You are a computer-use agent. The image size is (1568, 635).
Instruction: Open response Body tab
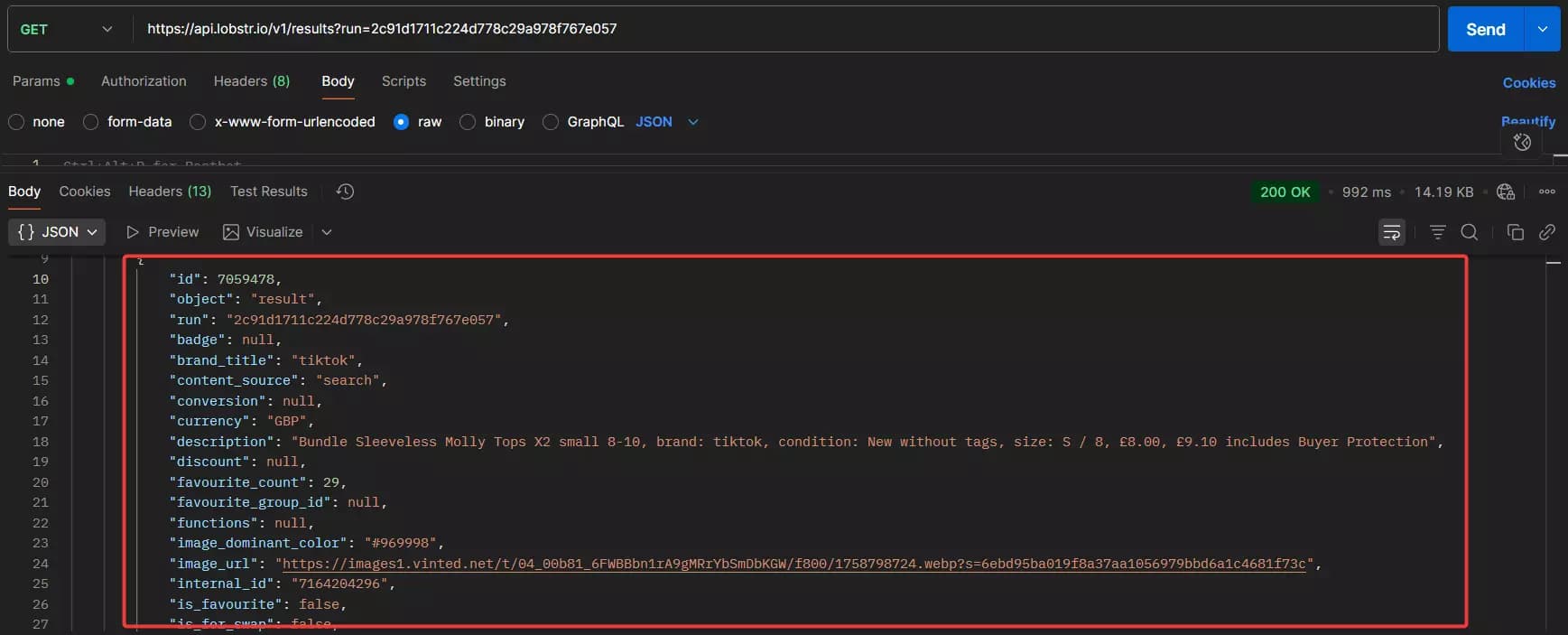tap(24, 191)
